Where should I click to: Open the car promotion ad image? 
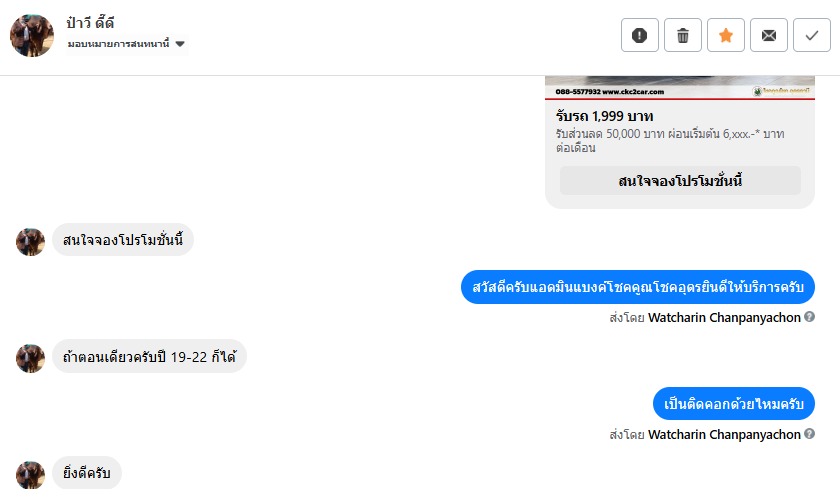[x=680, y=88]
